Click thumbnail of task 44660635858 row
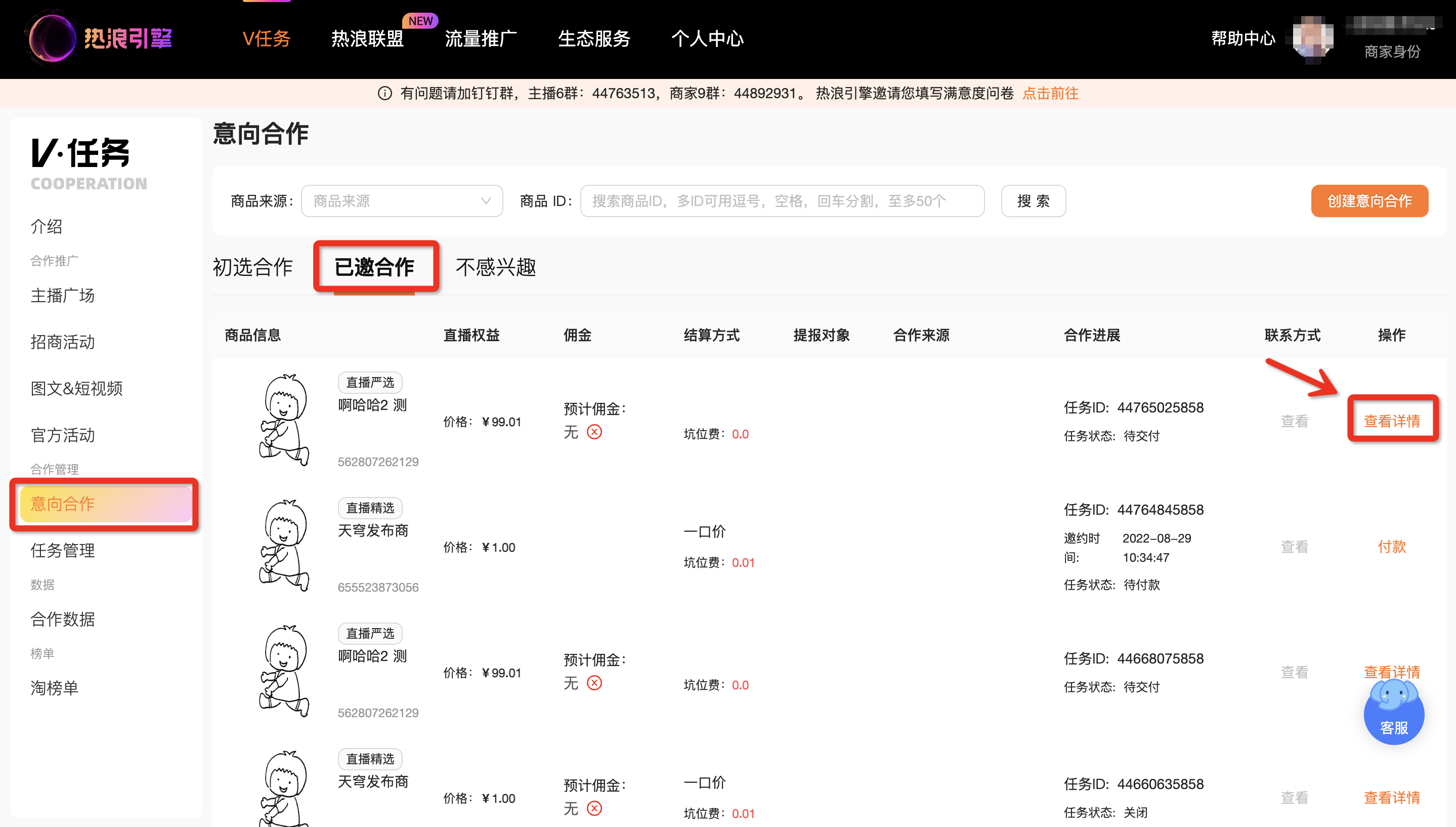This screenshot has height=827, width=1456. 284,790
